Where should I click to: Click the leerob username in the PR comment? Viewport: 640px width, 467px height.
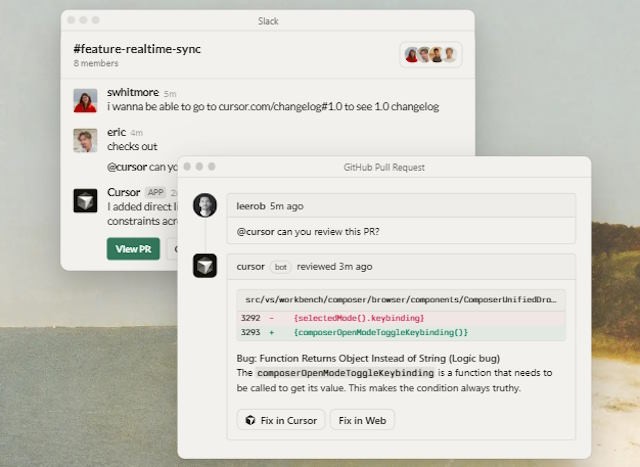pyautogui.click(x=251, y=206)
